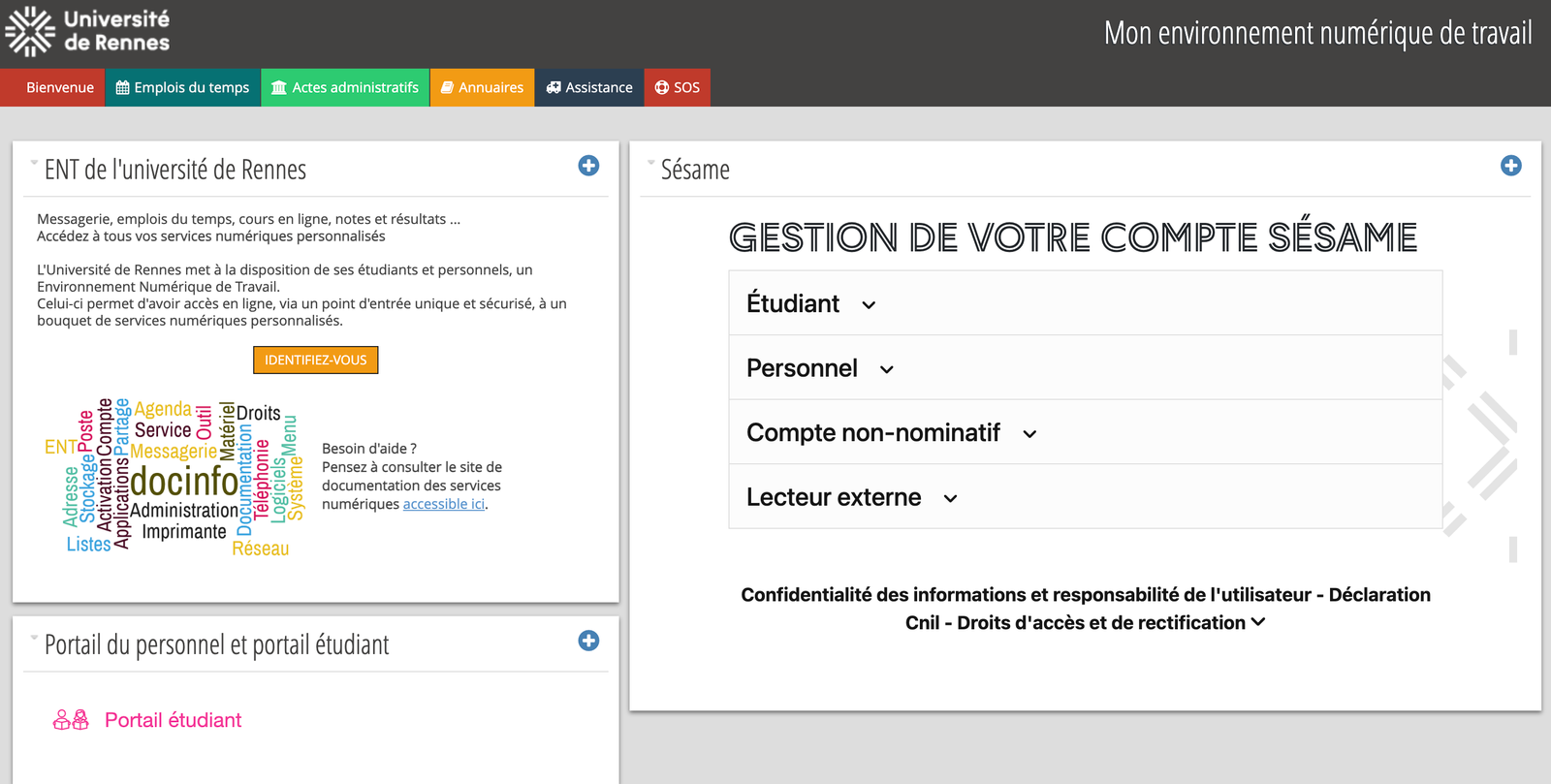Click the plus icon on Portail panel

pyautogui.click(x=588, y=641)
